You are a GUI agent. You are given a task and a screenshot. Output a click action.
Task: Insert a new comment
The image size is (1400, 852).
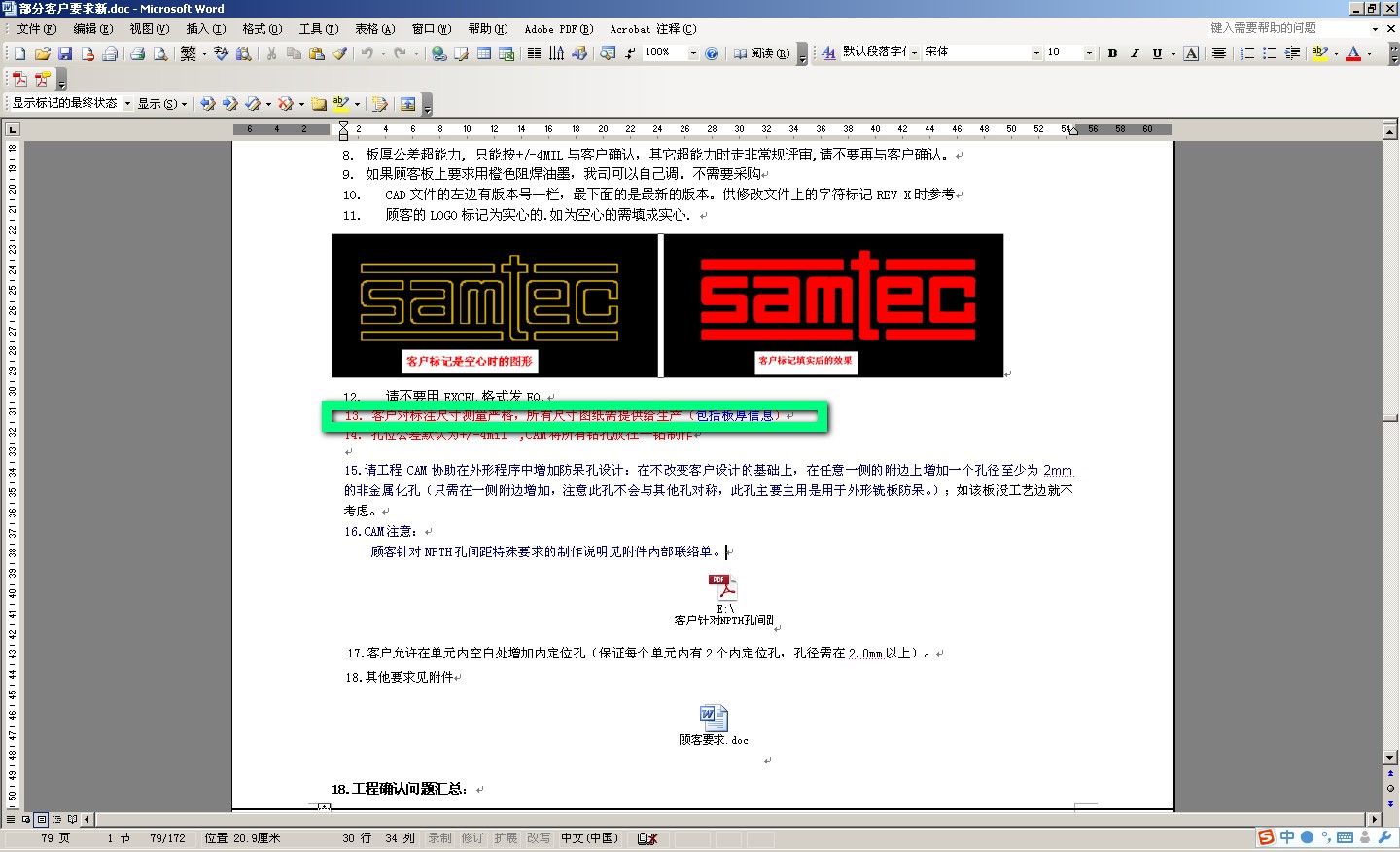coord(318,103)
